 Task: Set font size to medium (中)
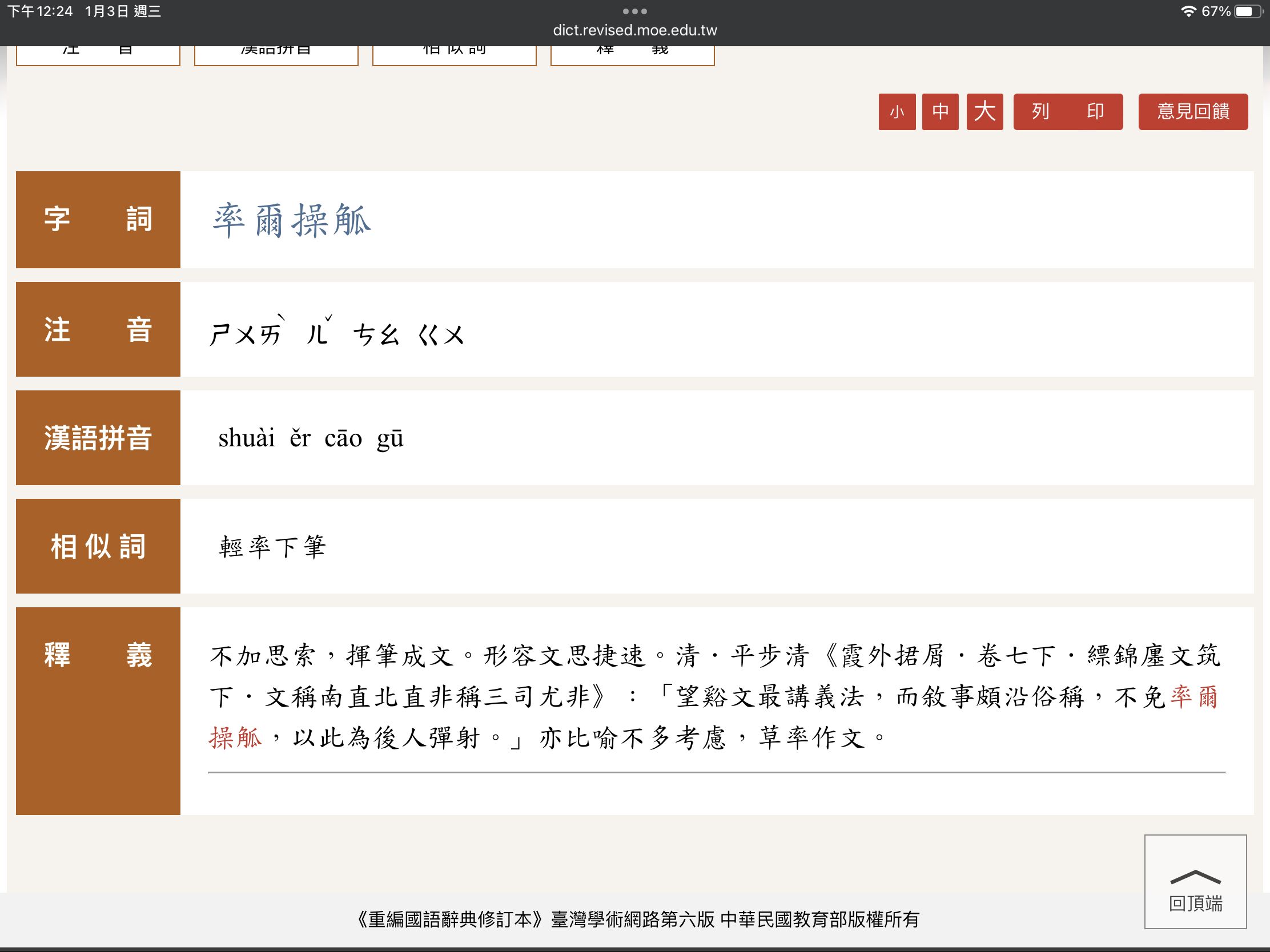click(940, 111)
